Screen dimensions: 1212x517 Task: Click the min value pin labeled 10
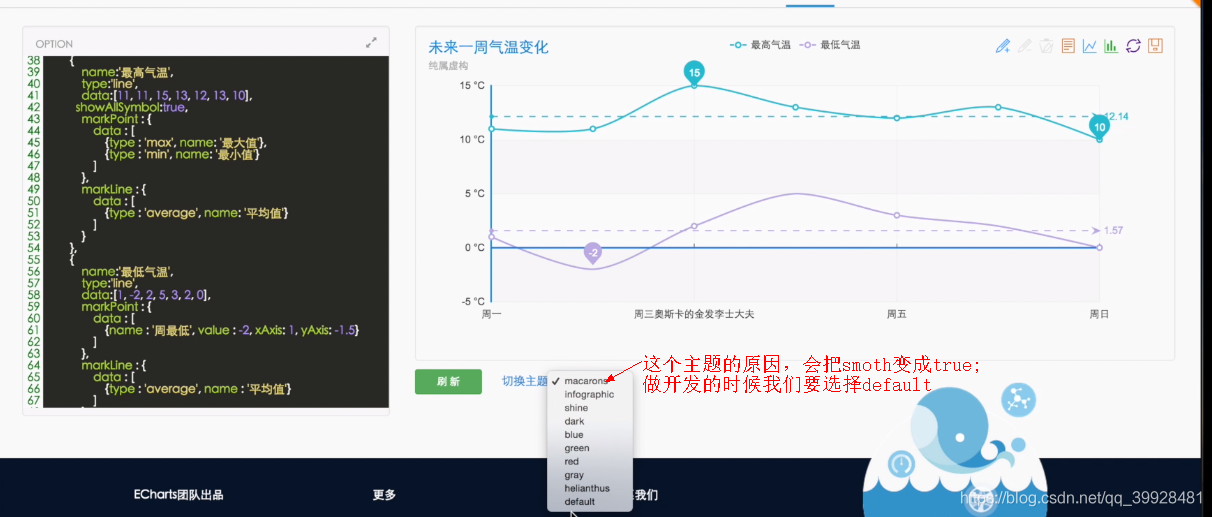coord(1100,126)
